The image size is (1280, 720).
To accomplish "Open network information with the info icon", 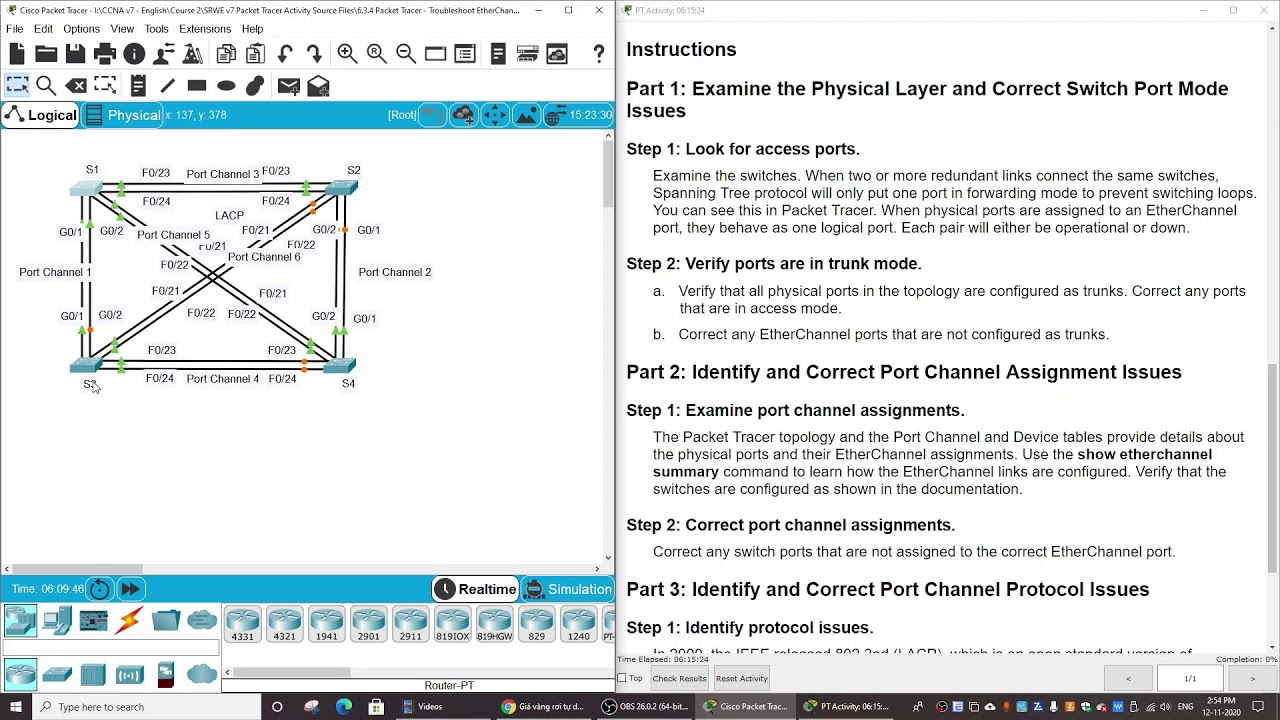I will [134, 54].
